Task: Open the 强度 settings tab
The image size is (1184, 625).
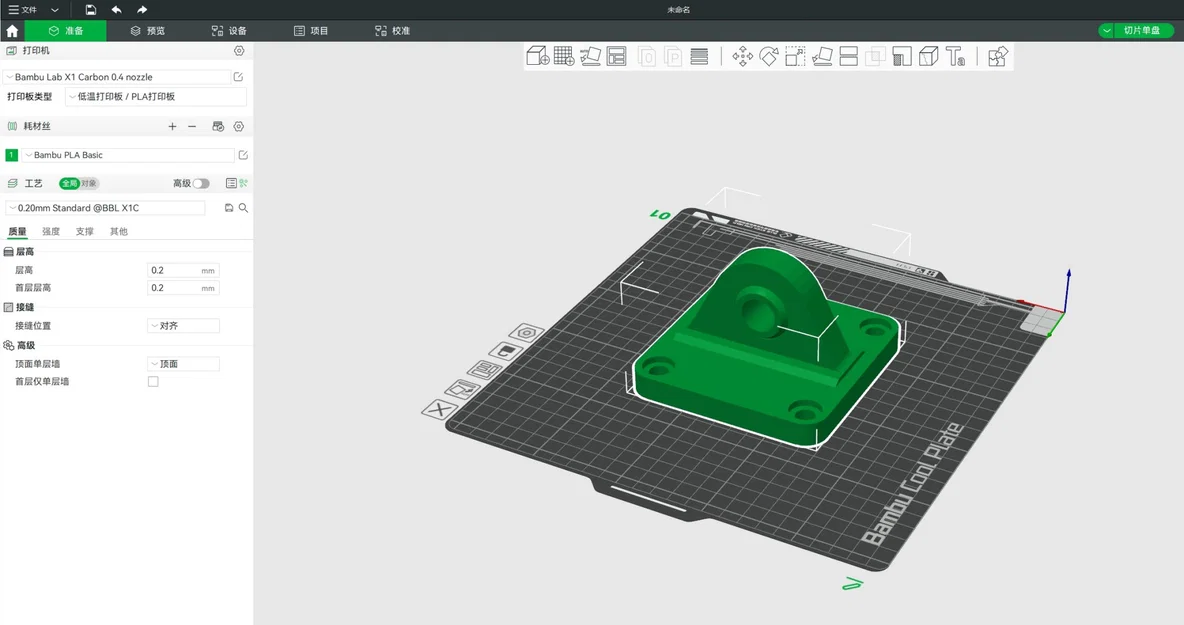Action: [x=51, y=232]
